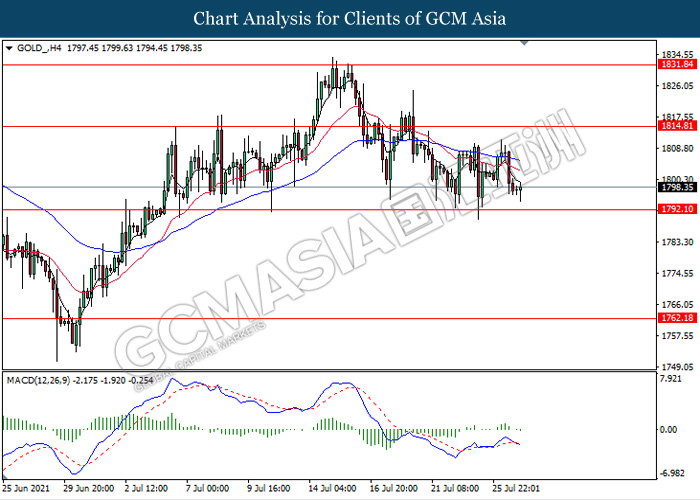Click the 1749.05 price scale value
The width and height of the screenshot is (700, 500).
(x=678, y=367)
